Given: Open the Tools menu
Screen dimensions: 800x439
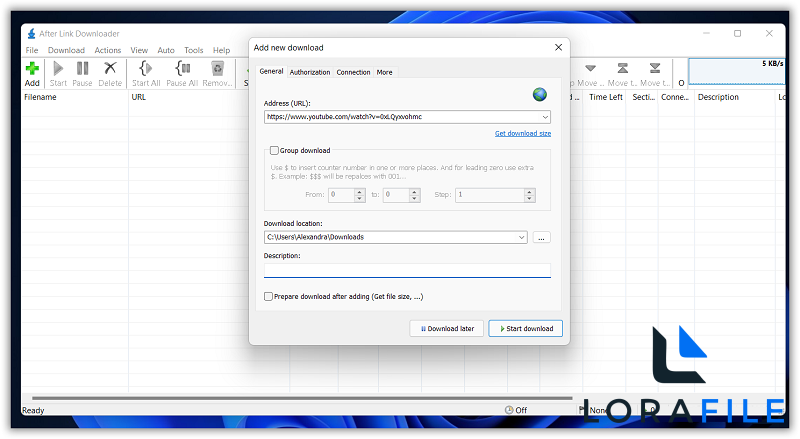Looking at the screenshot, I should tap(193, 50).
